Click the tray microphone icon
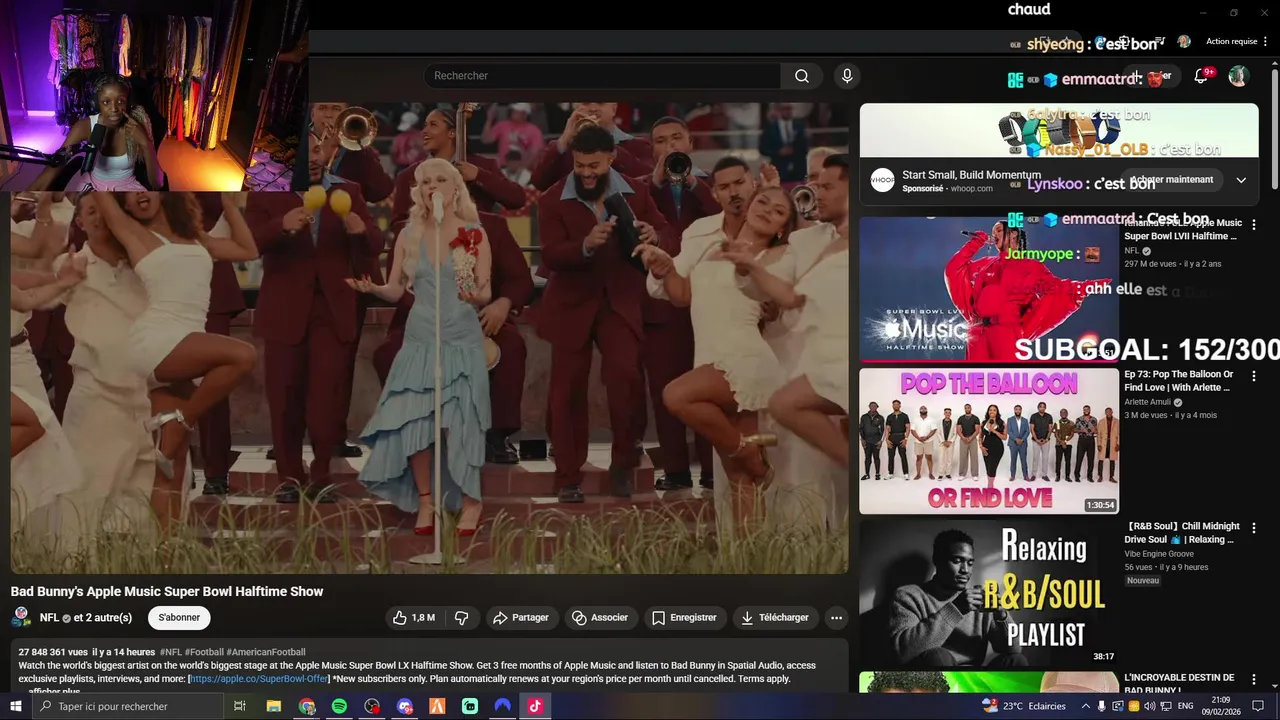The width and height of the screenshot is (1280, 720). [1102, 706]
